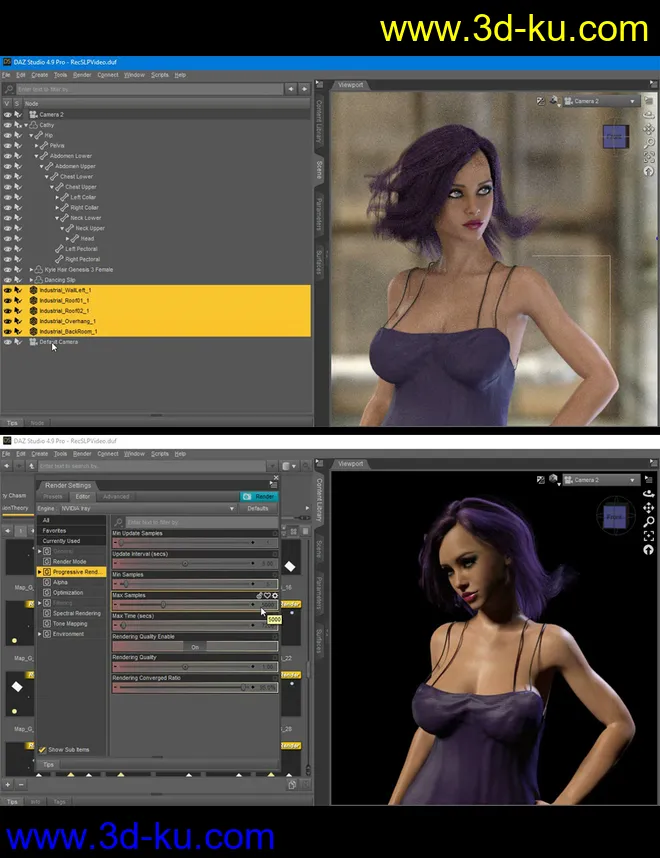The height and width of the screenshot is (858, 660).
Task: Click the figure icon next to Cathy
Action: (x=33, y=125)
